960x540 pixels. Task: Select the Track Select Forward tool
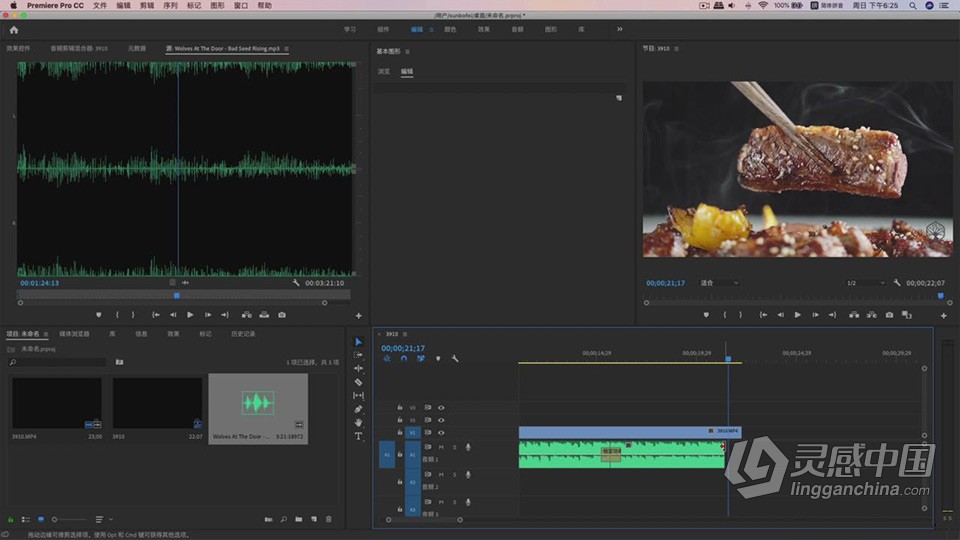click(358, 355)
